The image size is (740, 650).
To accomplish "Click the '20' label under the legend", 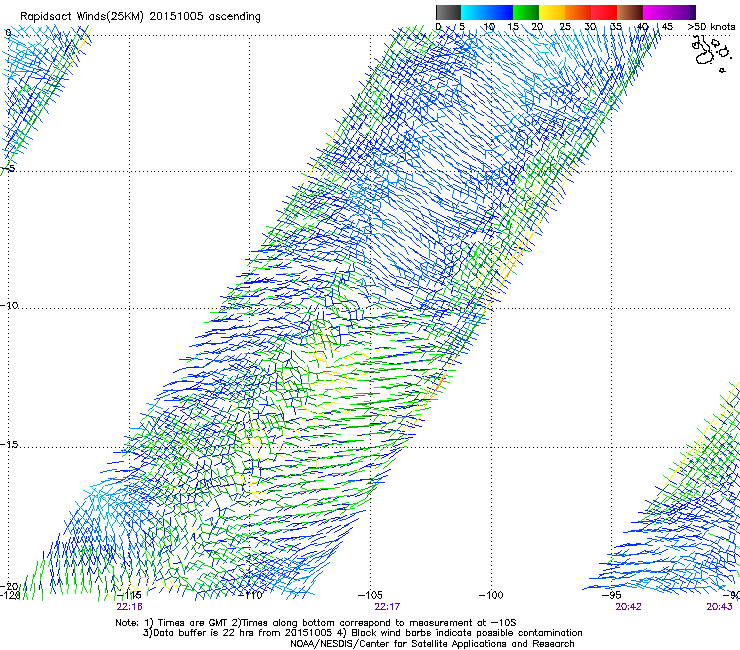I will [x=537, y=27].
